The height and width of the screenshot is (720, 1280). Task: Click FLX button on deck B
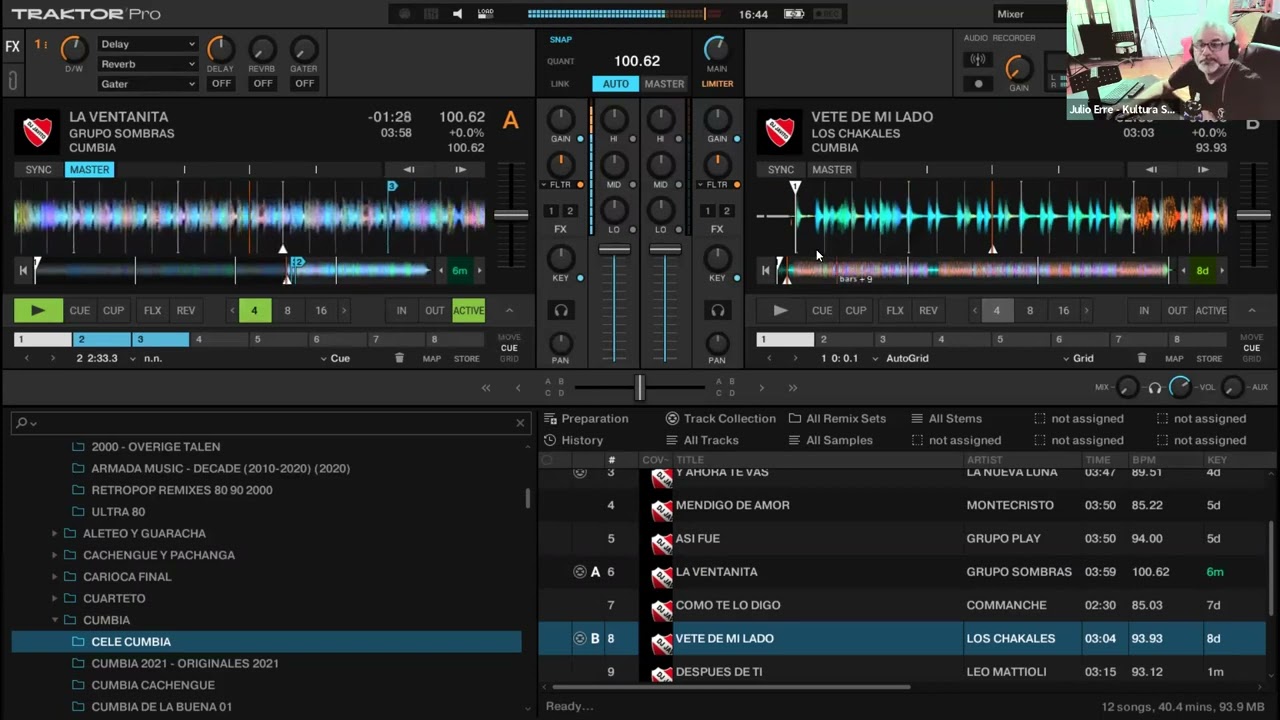895,311
